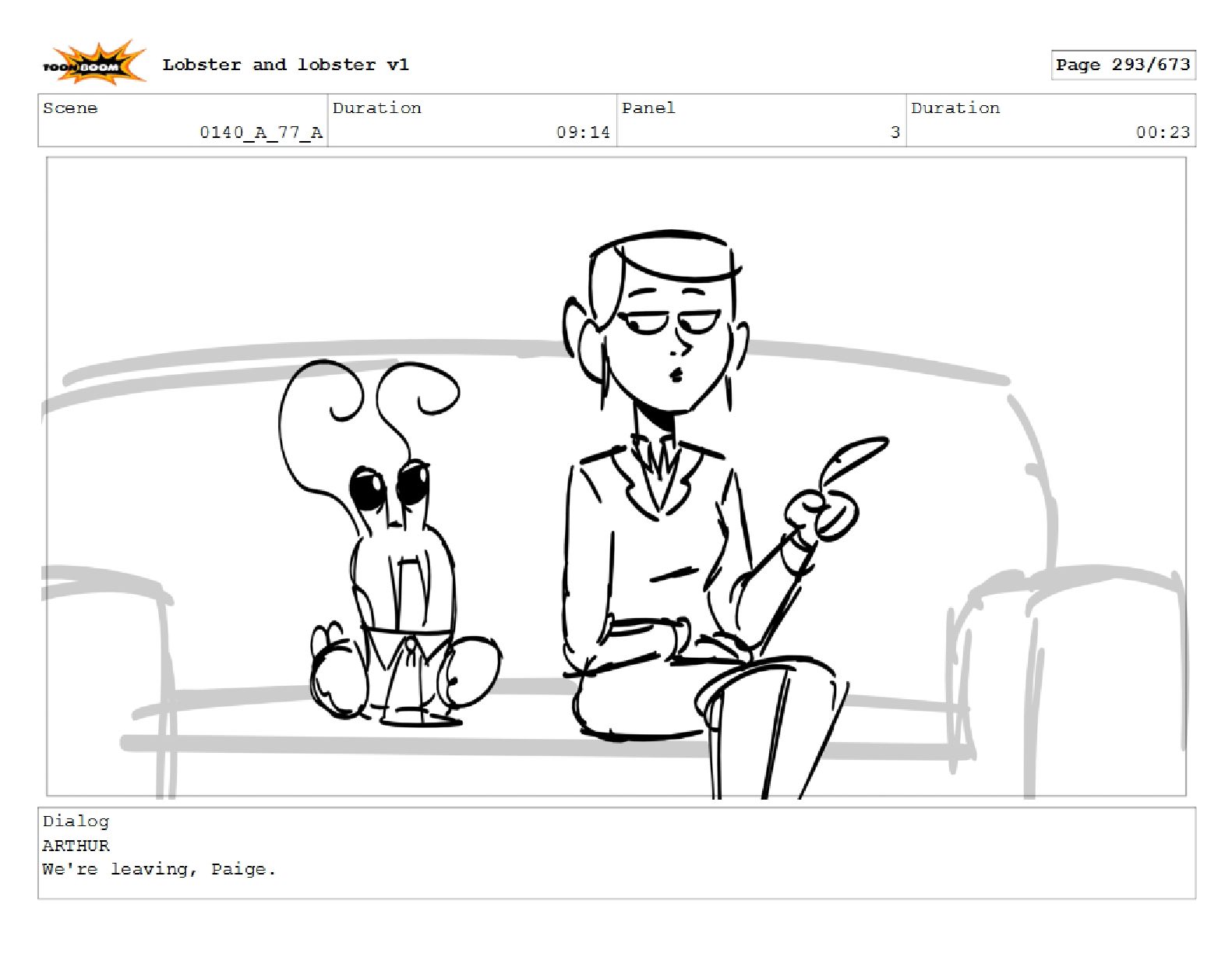Click the 'Dialog' label
This screenshot has width=1232, height=954.
coord(76,821)
